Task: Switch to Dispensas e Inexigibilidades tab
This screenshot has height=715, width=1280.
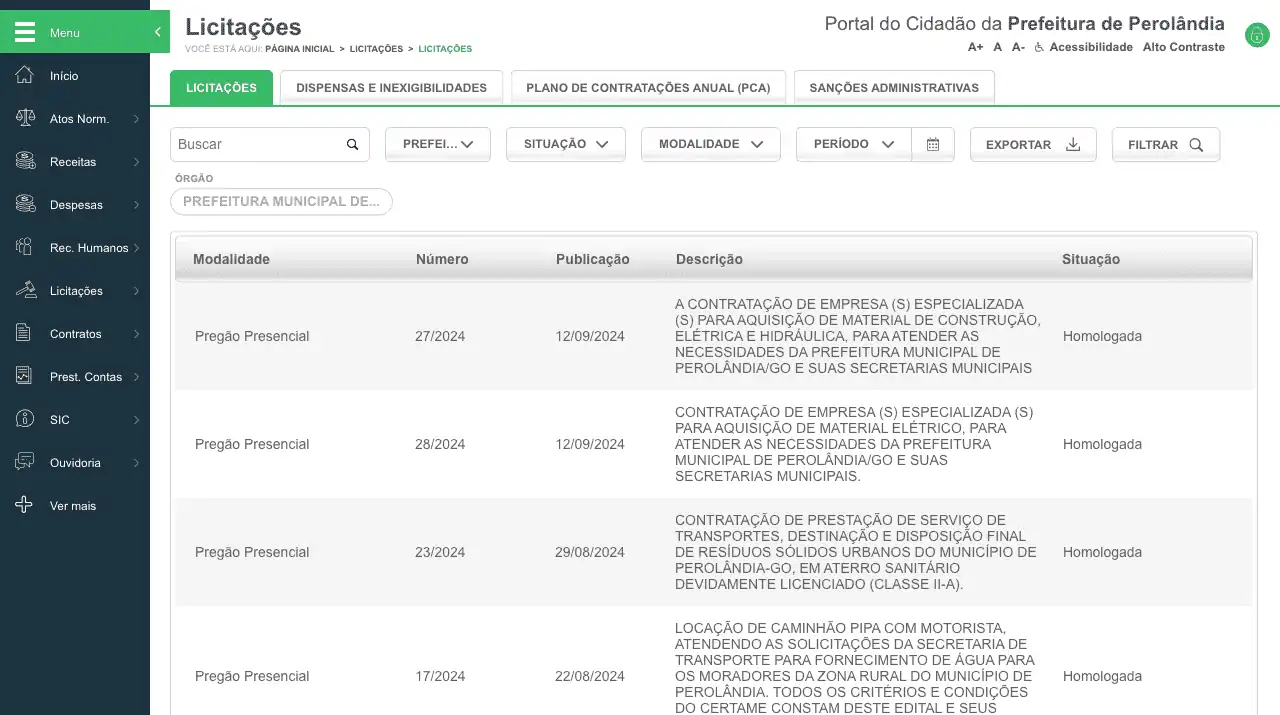Action: tap(391, 88)
